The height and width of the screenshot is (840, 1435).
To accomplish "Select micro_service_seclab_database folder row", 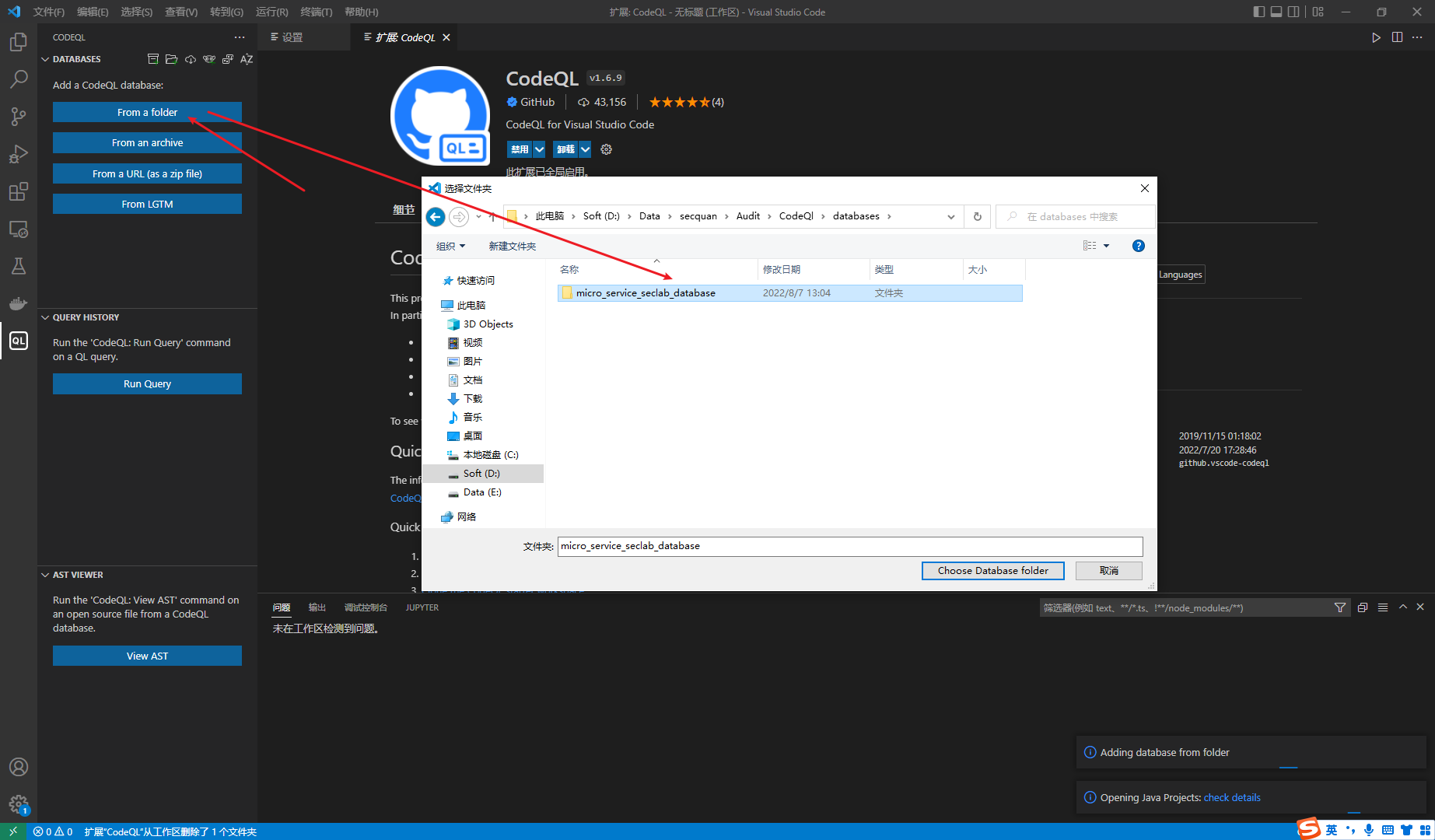I will 789,293.
